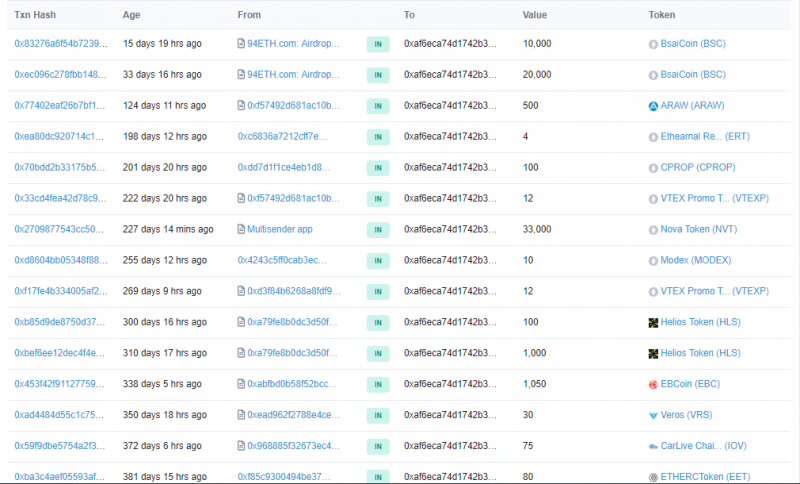Open transaction hash 0xad4484d55c1c75
800x484 pixels.
[59, 415]
